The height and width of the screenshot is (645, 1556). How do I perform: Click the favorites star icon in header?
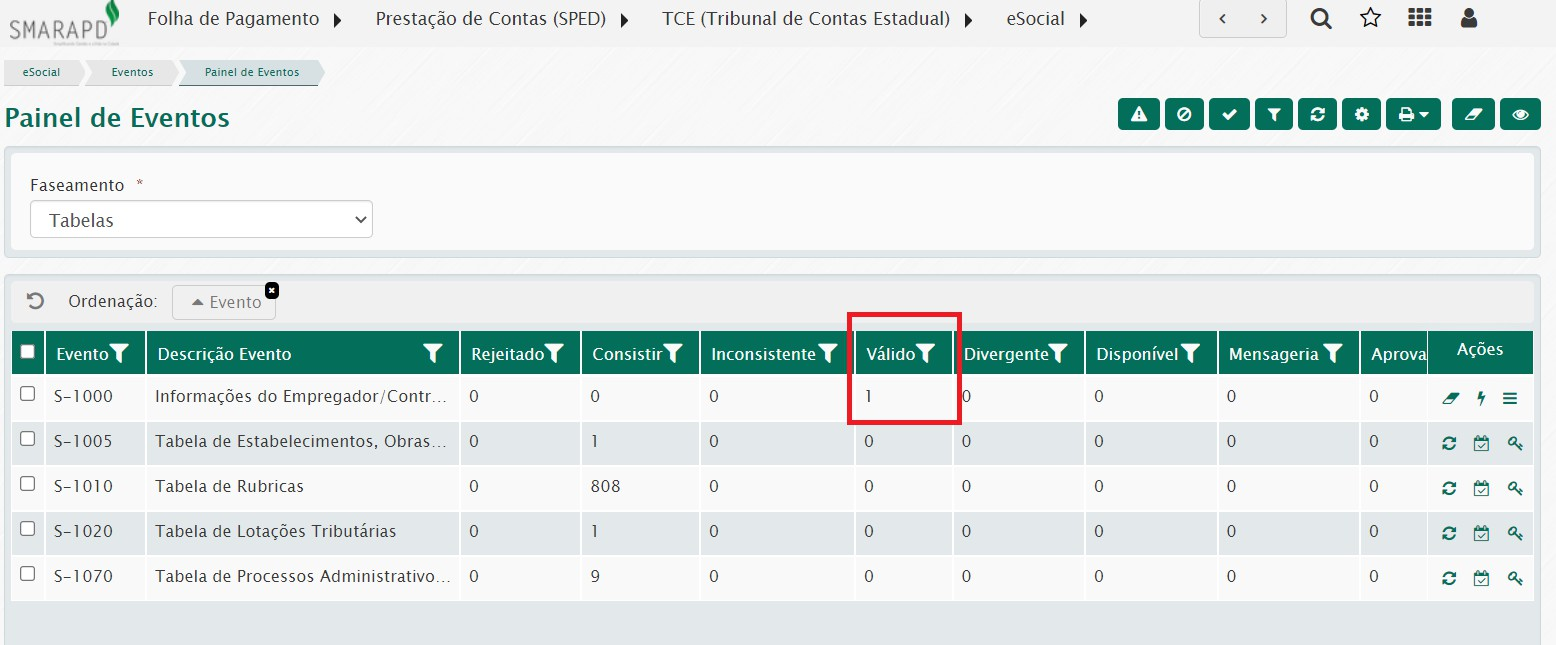pos(1370,18)
